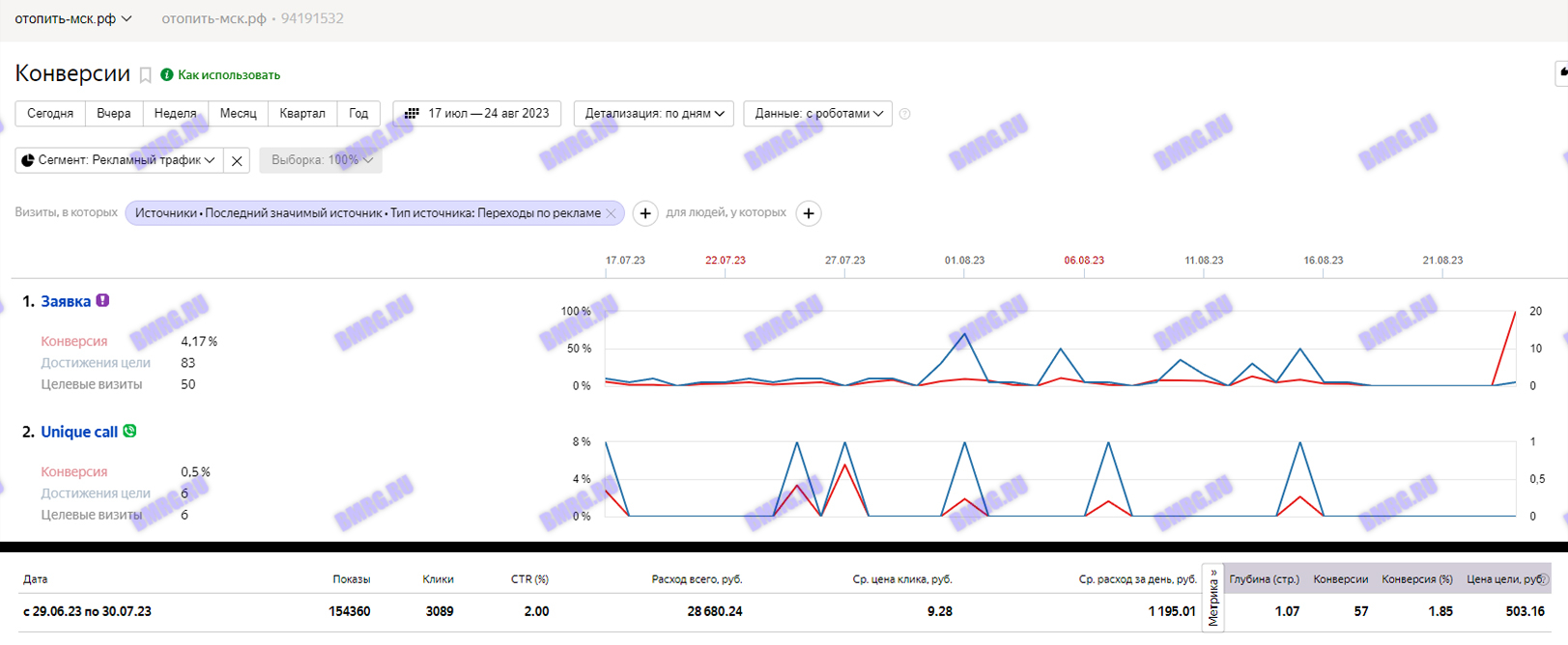Open the Данные: с роботами dropdown

pos(818,113)
